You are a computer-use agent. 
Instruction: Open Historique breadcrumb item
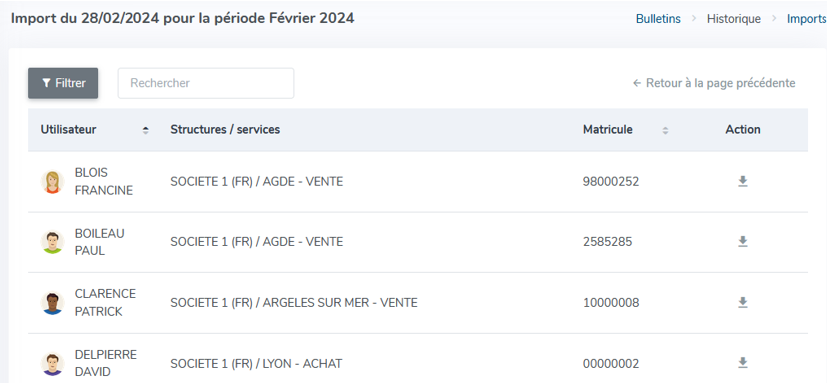pos(734,18)
